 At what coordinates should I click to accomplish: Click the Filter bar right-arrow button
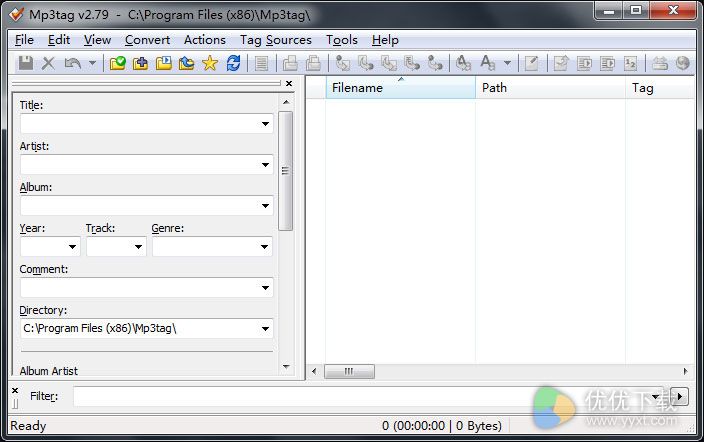(x=679, y=397)
